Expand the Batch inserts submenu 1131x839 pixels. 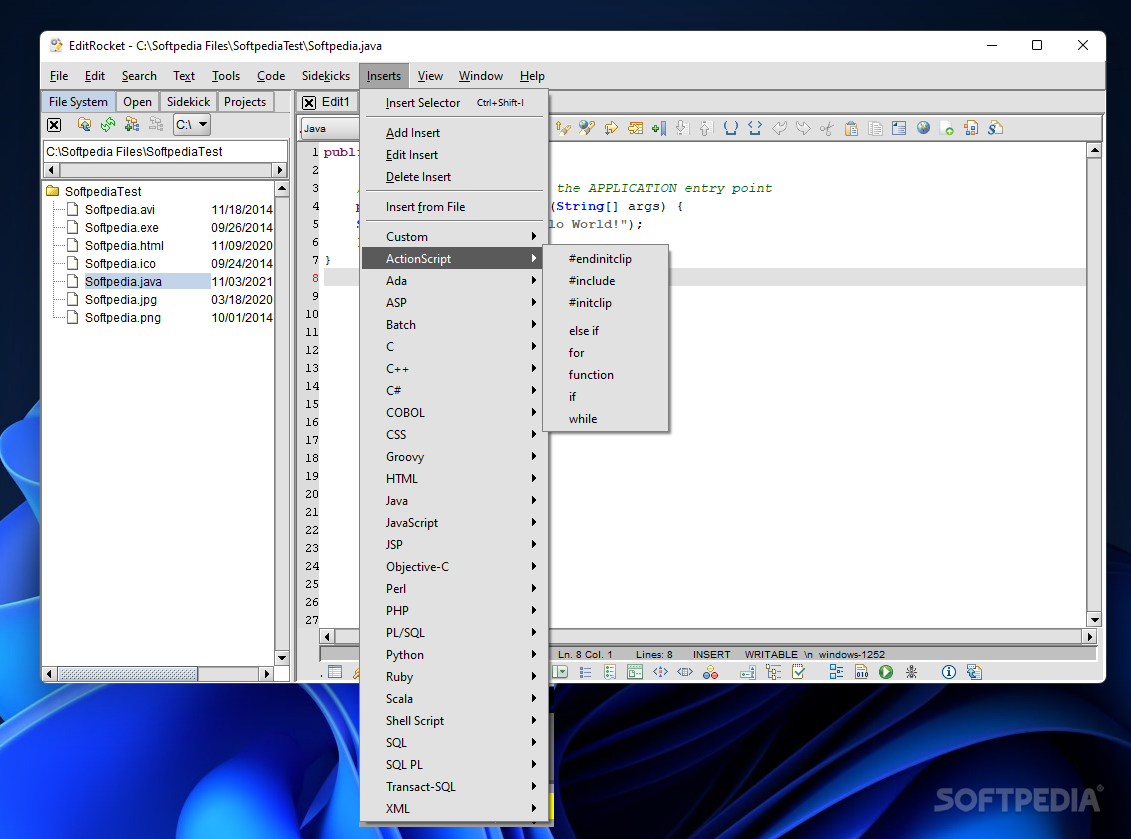click(454, 325)
